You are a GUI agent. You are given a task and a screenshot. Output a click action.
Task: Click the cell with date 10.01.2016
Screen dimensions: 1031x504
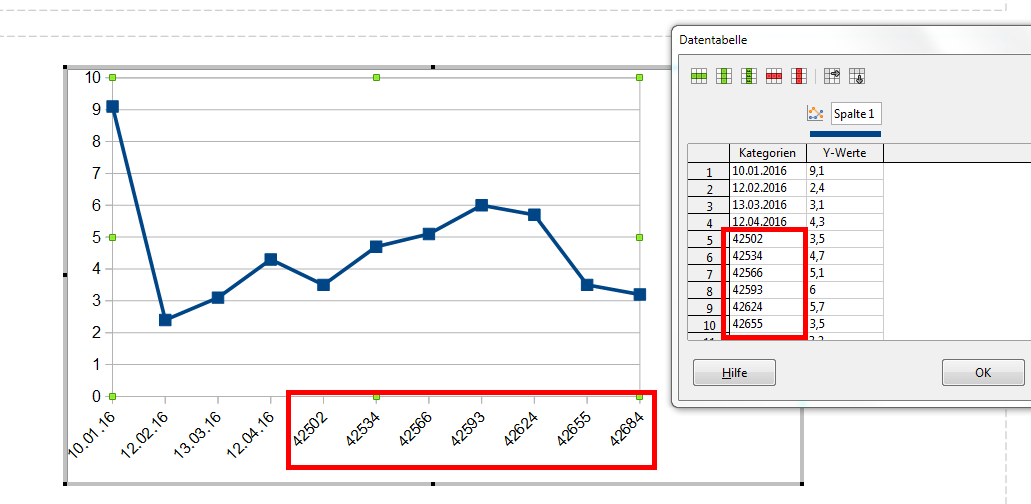click(x=767, y=172)
